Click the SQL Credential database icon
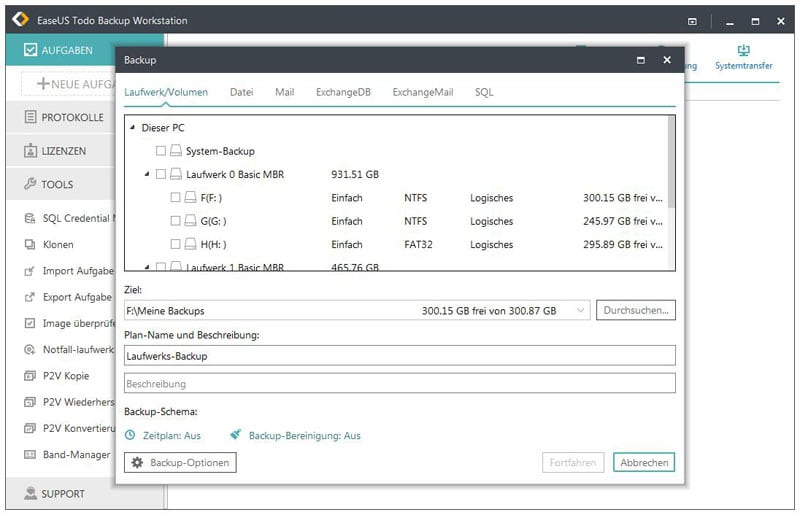The width and height of the screenshot is (800, 515). [30, 218]
